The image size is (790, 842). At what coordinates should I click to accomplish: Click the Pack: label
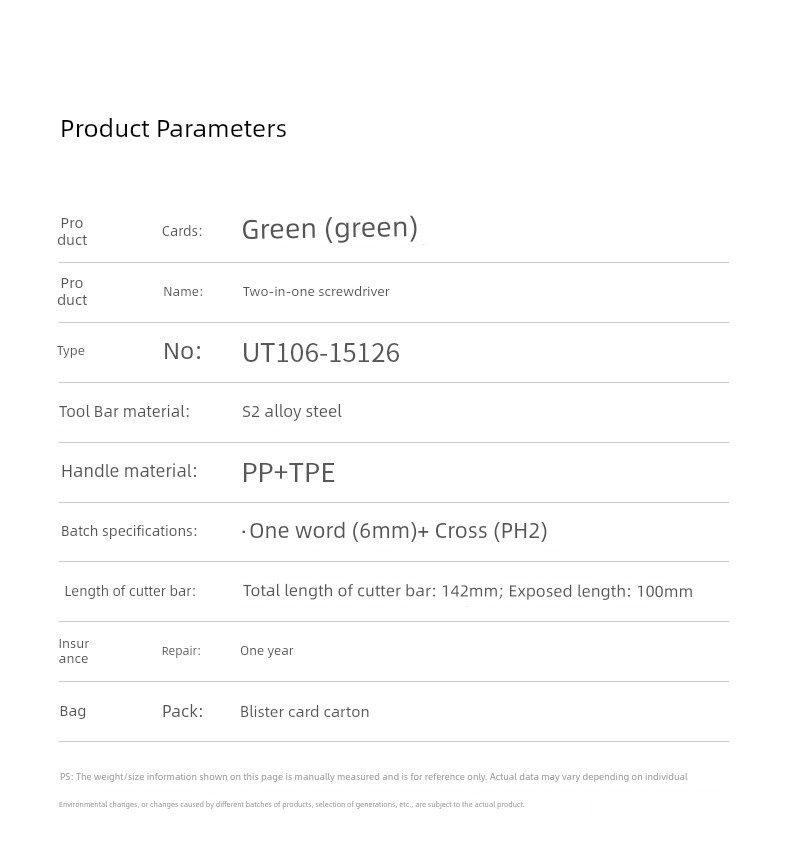pos(183,712)
